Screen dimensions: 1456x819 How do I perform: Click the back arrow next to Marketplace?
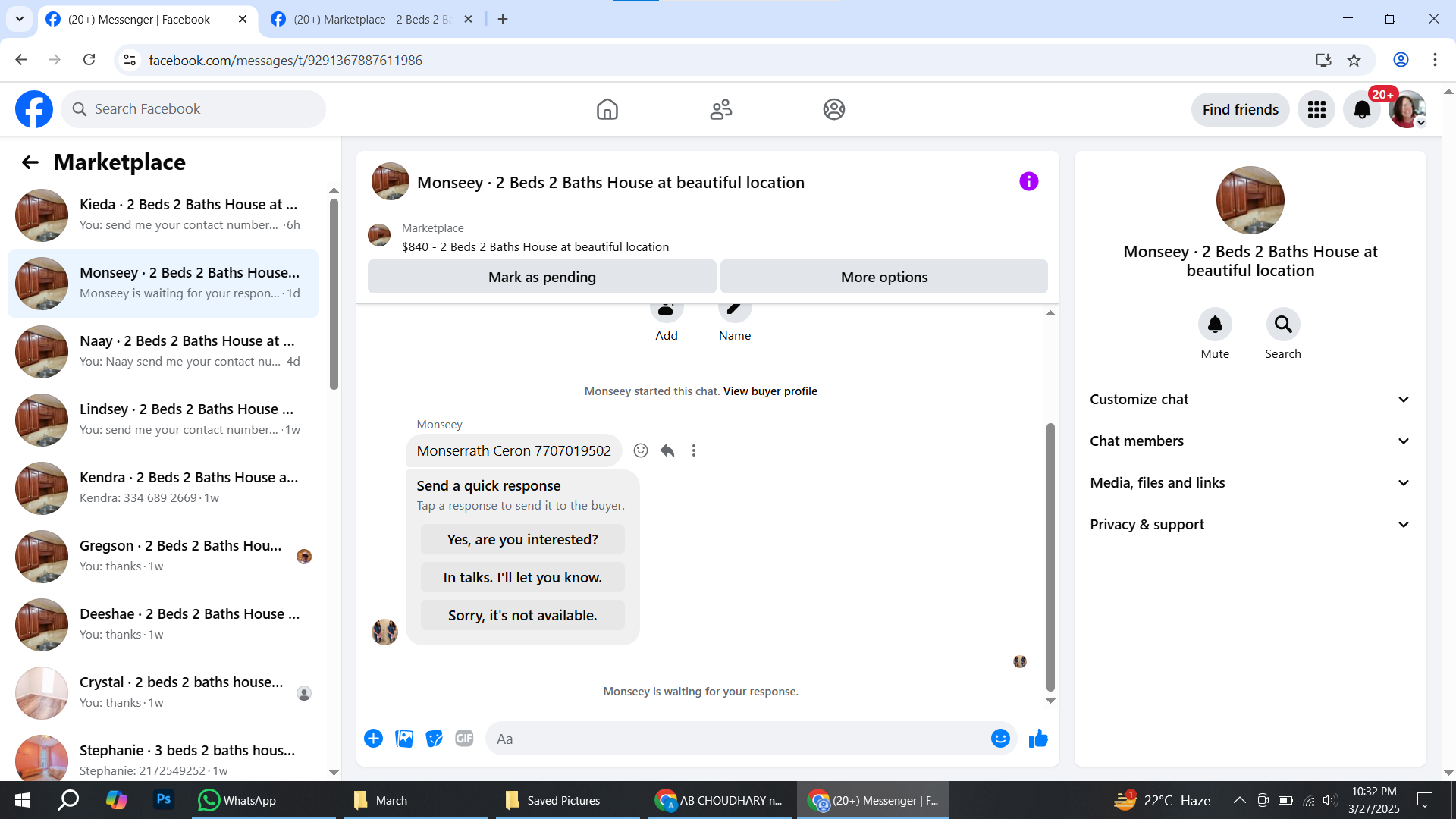(x=30, y=162)
